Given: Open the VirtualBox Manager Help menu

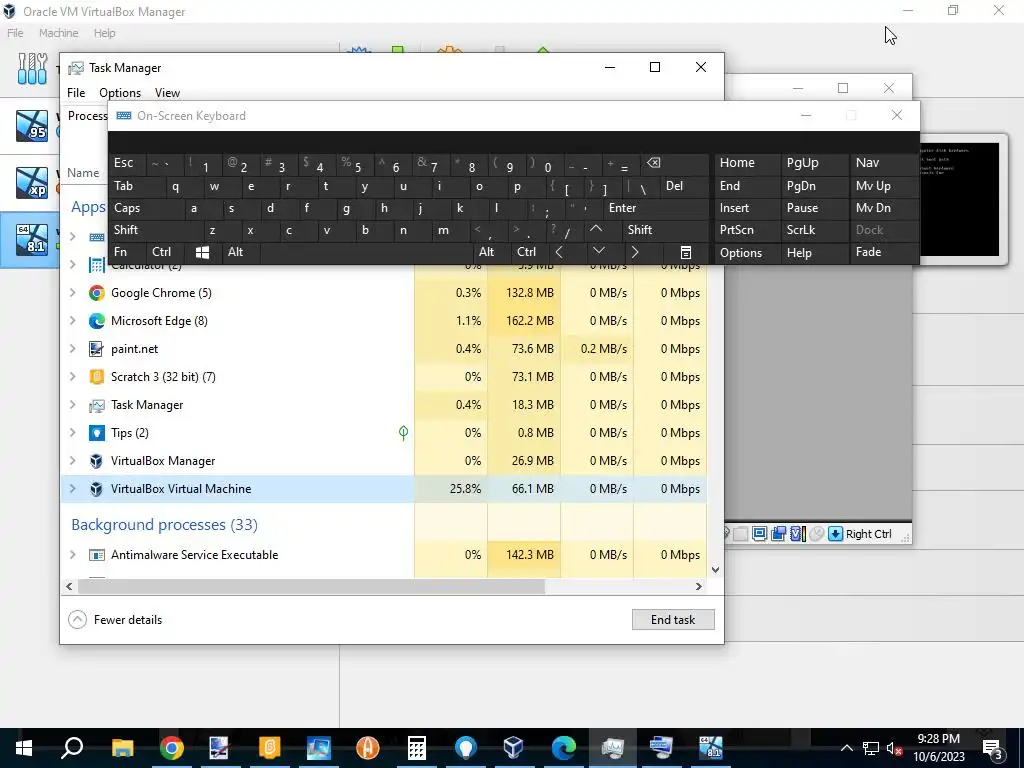Looking at the screenshot, I should pos(104,33).
